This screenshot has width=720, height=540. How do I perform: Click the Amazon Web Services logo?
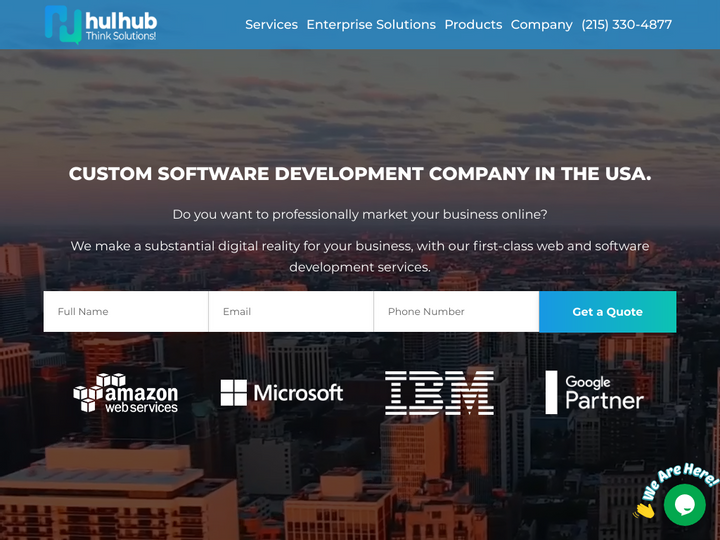pos(126,393)
